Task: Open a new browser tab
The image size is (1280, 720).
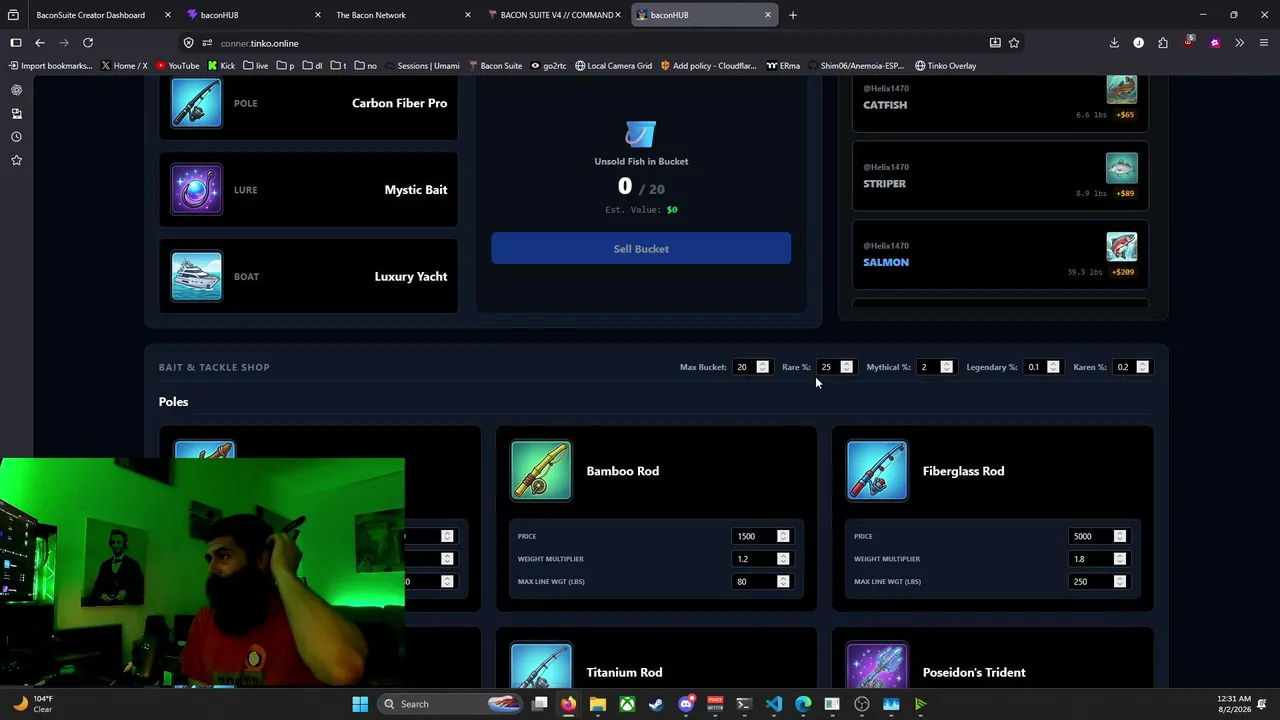Action: [793, 15]
